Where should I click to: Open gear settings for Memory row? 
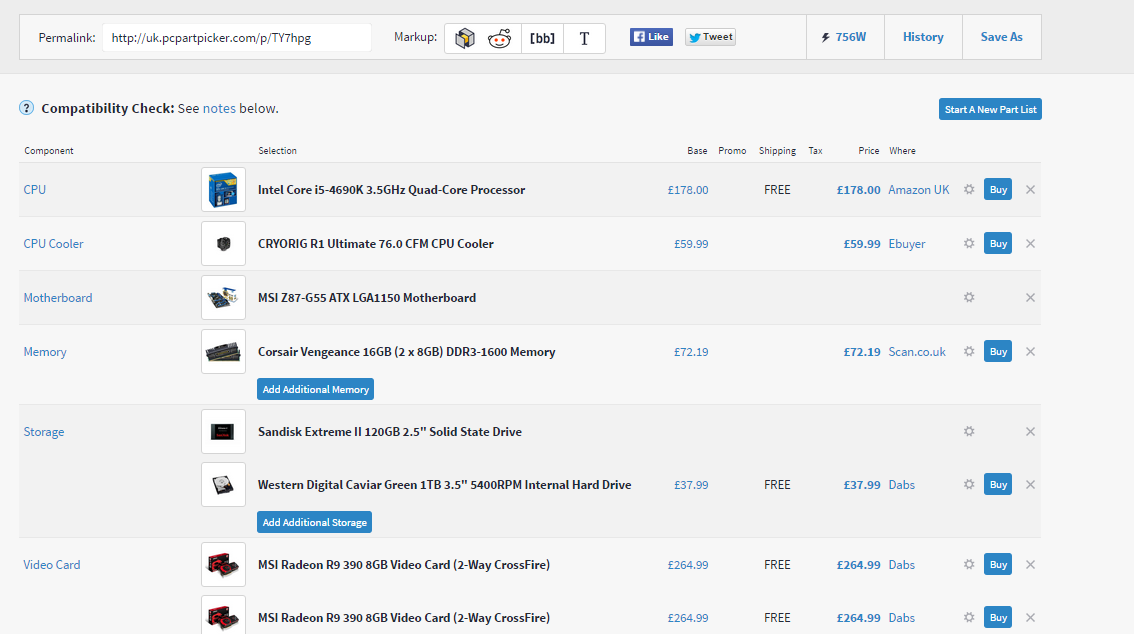pyautogui.click(x=969, y=351)
